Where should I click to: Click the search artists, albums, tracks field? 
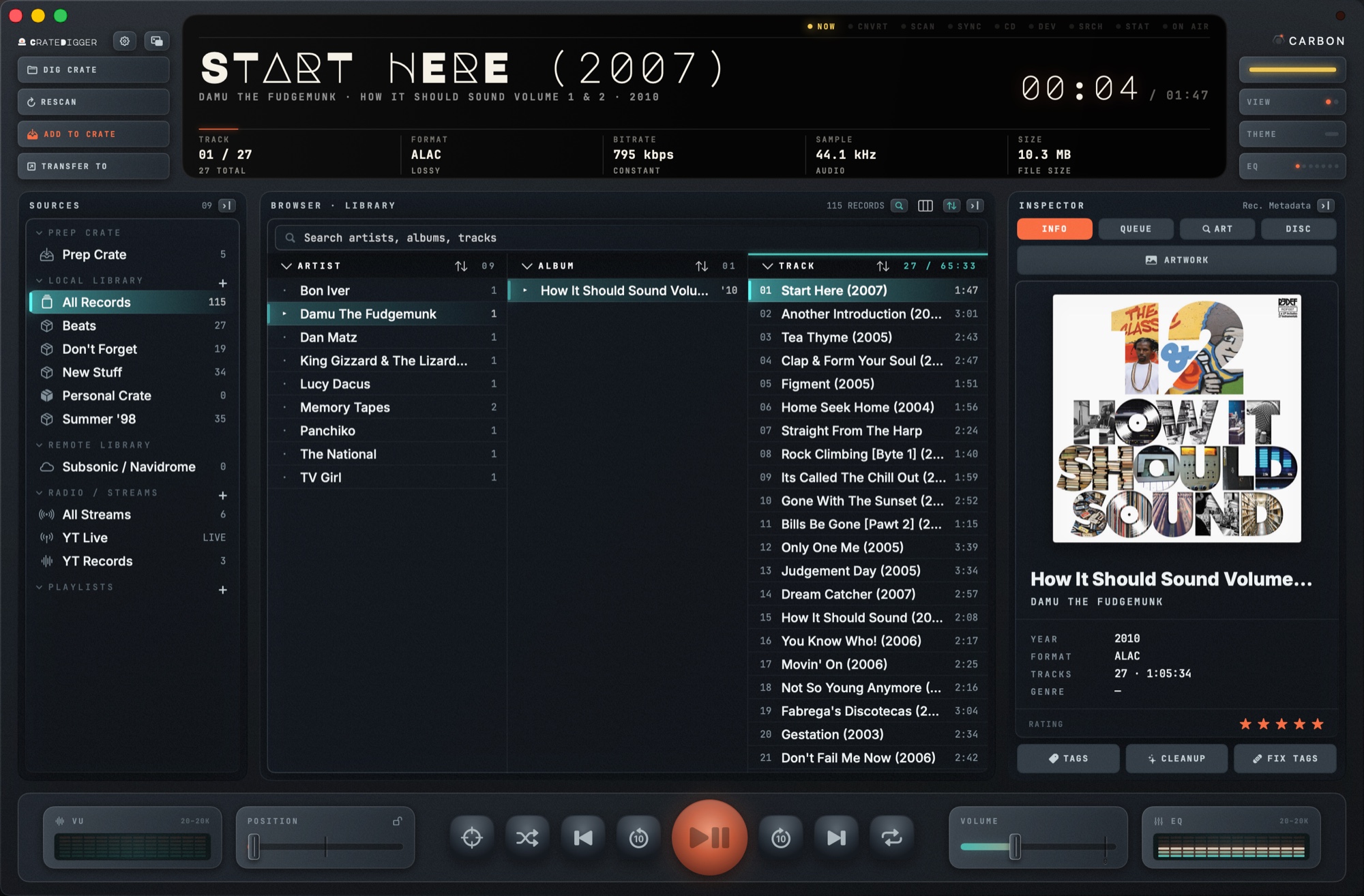(627, 238)
